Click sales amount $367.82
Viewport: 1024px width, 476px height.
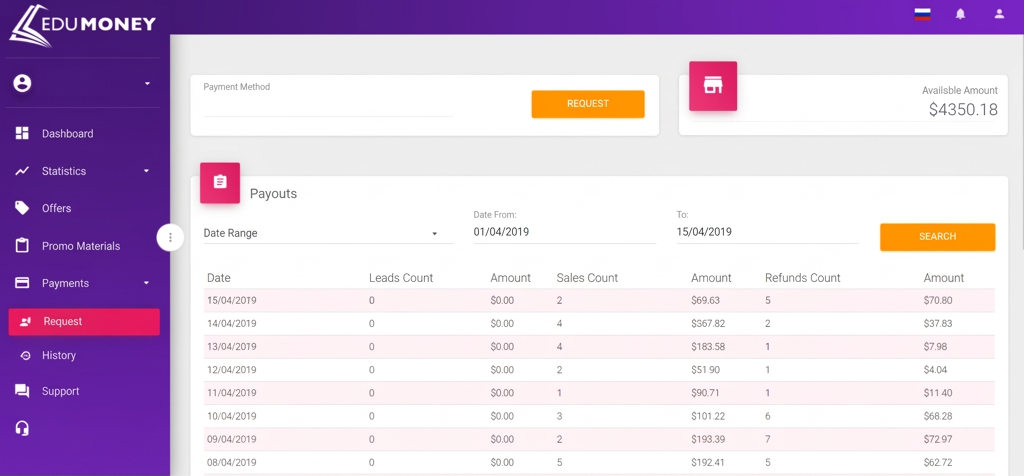[x=708, y=324]
